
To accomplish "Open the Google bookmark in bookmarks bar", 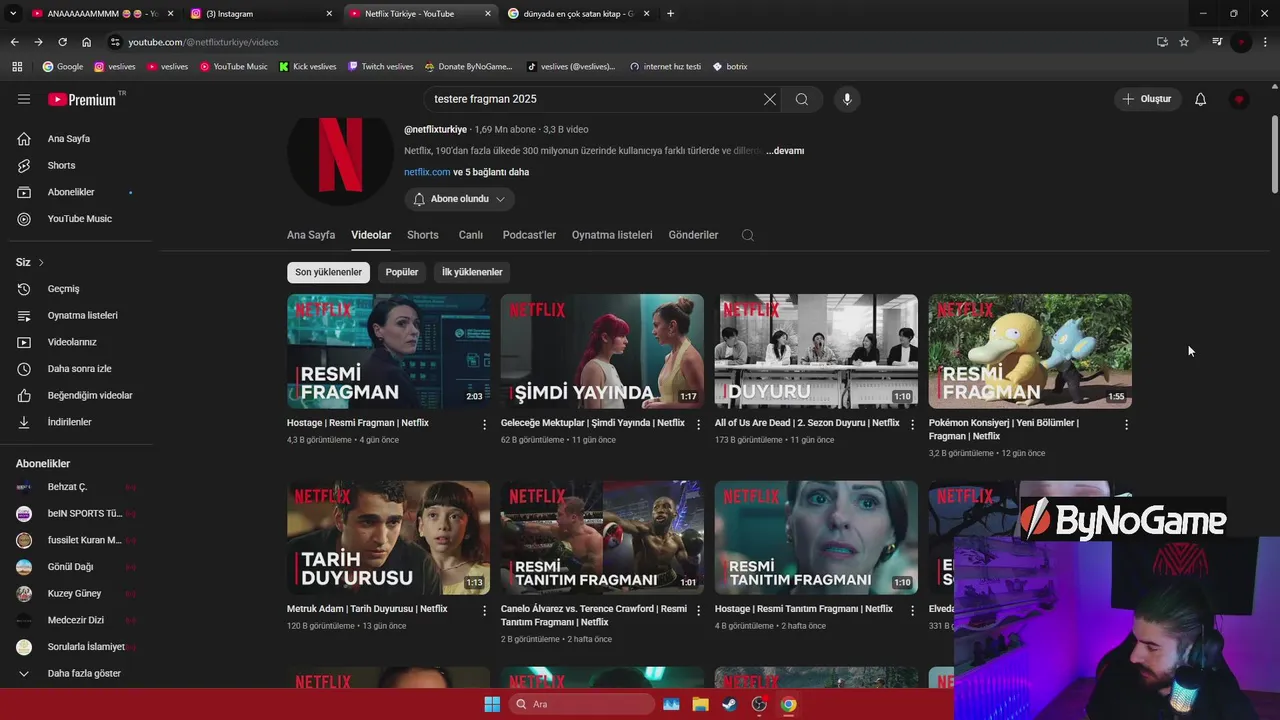I will [x=62, y=67].
